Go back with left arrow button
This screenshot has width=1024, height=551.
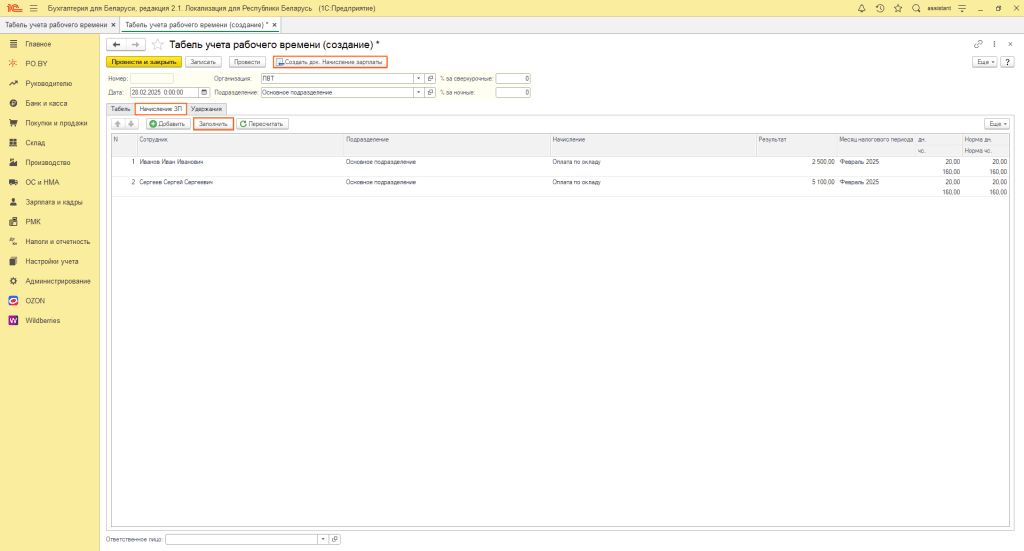(116, 44)
